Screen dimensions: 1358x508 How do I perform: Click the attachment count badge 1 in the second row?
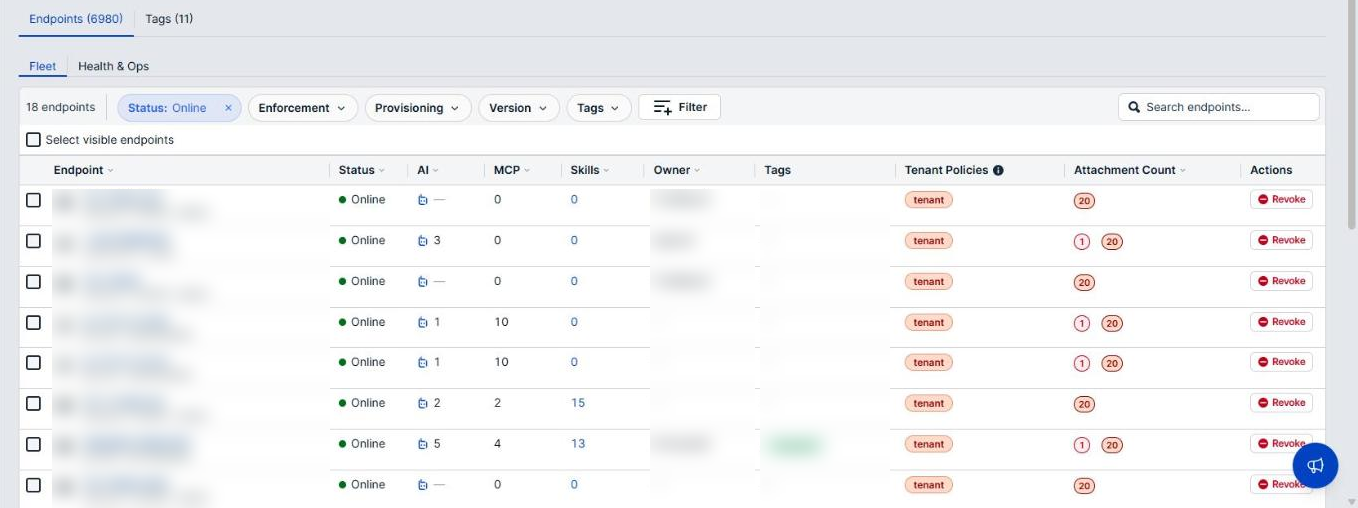click(x=1081, y=241)
